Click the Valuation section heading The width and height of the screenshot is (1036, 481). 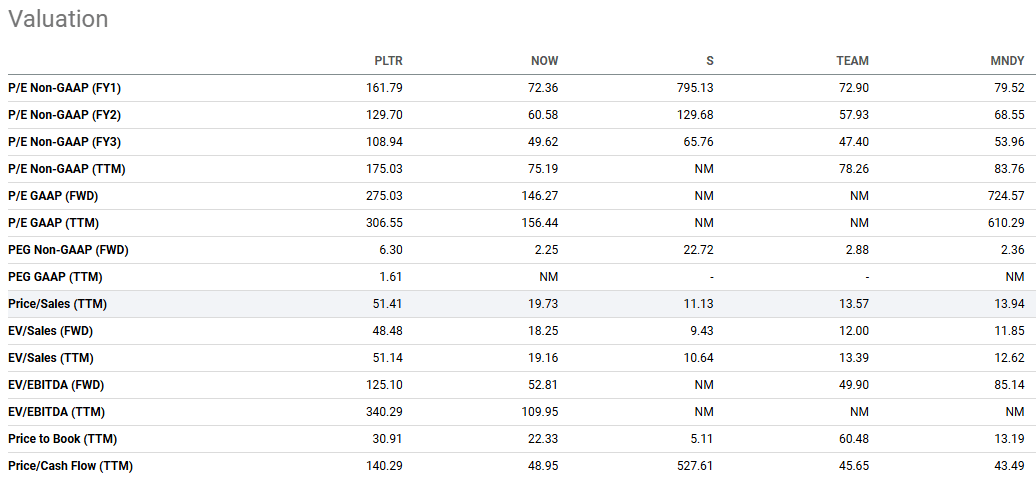pos(58,19)
